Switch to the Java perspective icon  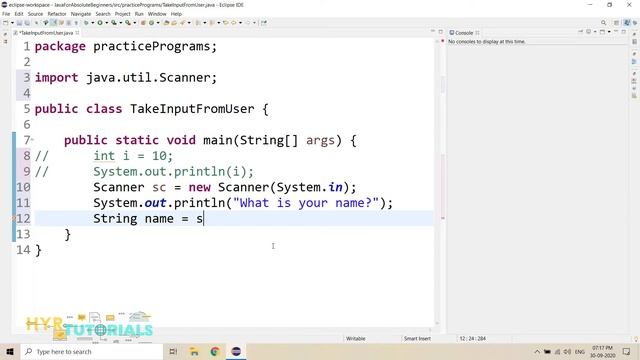pyautogui.click(x=627, y=23)
